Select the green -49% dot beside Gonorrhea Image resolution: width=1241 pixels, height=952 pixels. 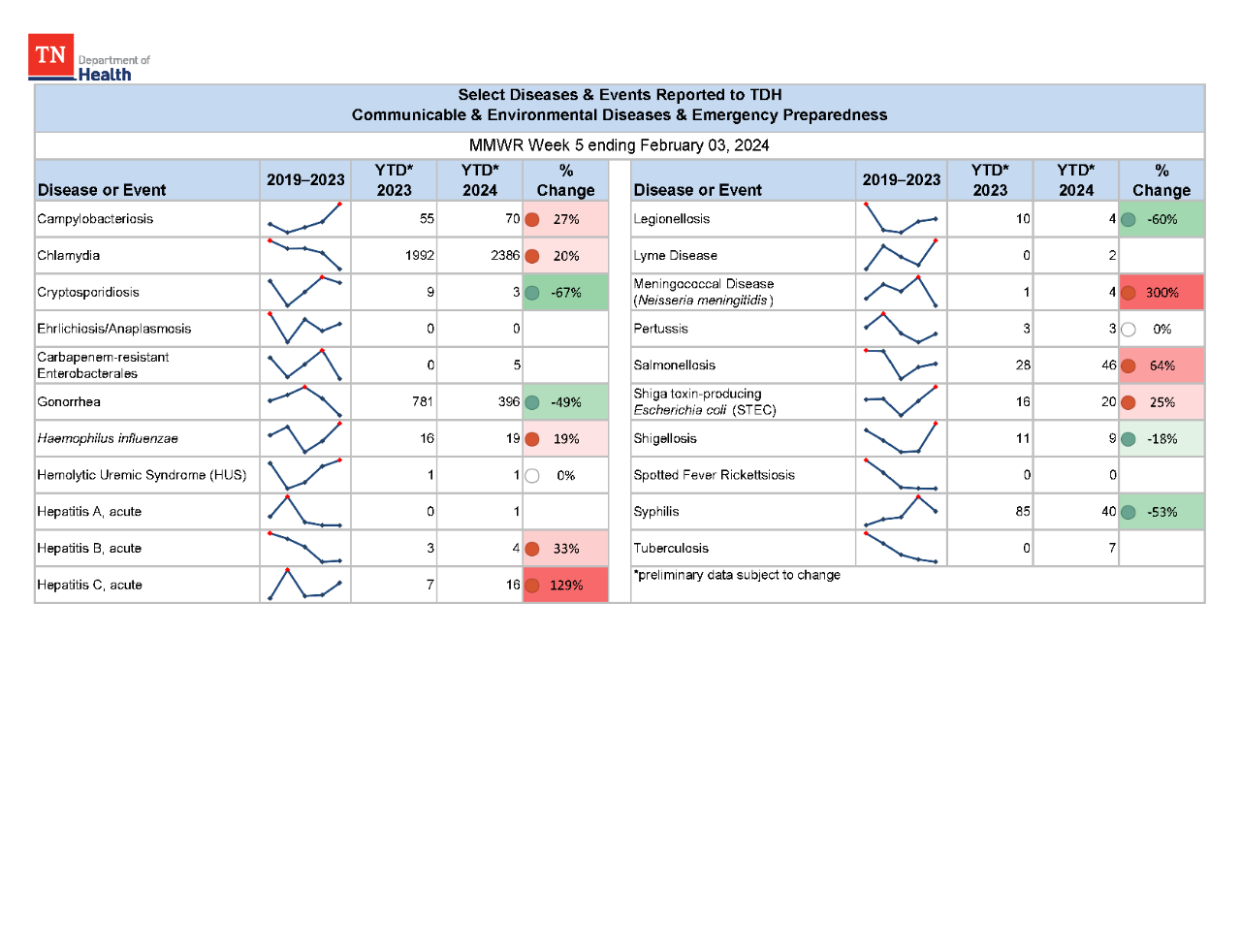coord(532,401)
